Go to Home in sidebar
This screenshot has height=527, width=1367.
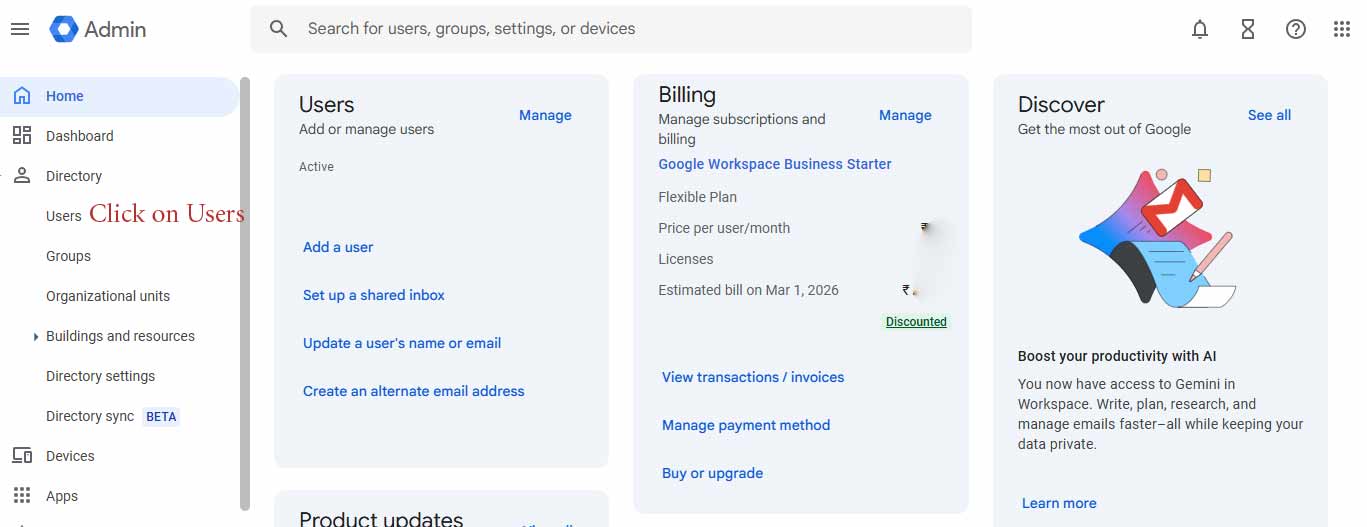pos(65,96)
